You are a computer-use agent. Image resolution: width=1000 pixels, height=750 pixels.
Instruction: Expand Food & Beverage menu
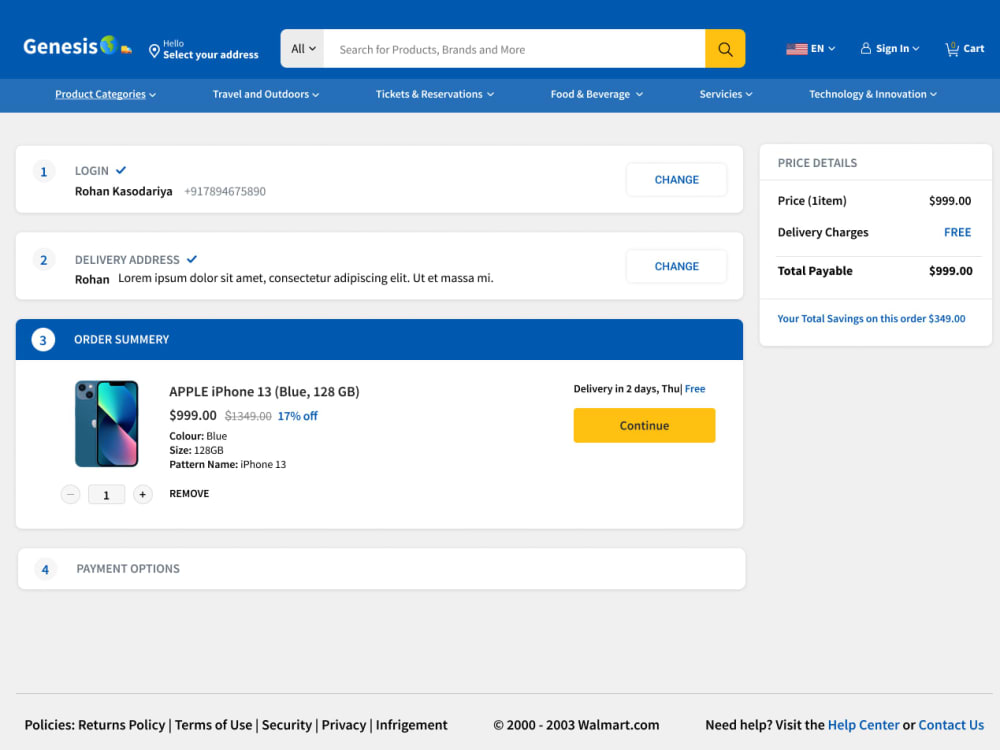597,94
